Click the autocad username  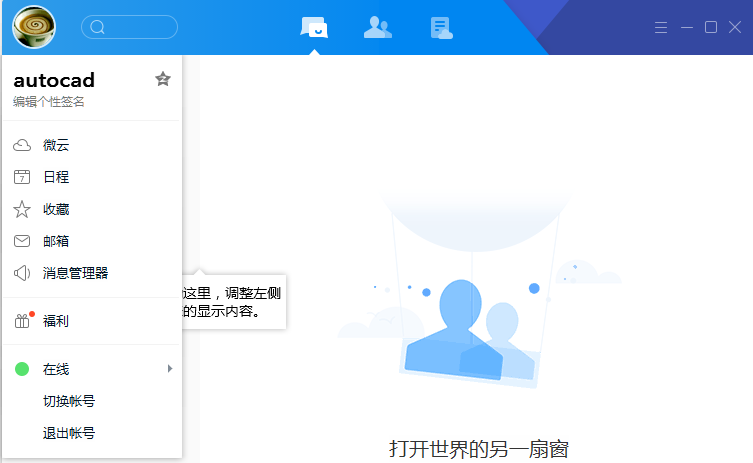click(54, 80)
